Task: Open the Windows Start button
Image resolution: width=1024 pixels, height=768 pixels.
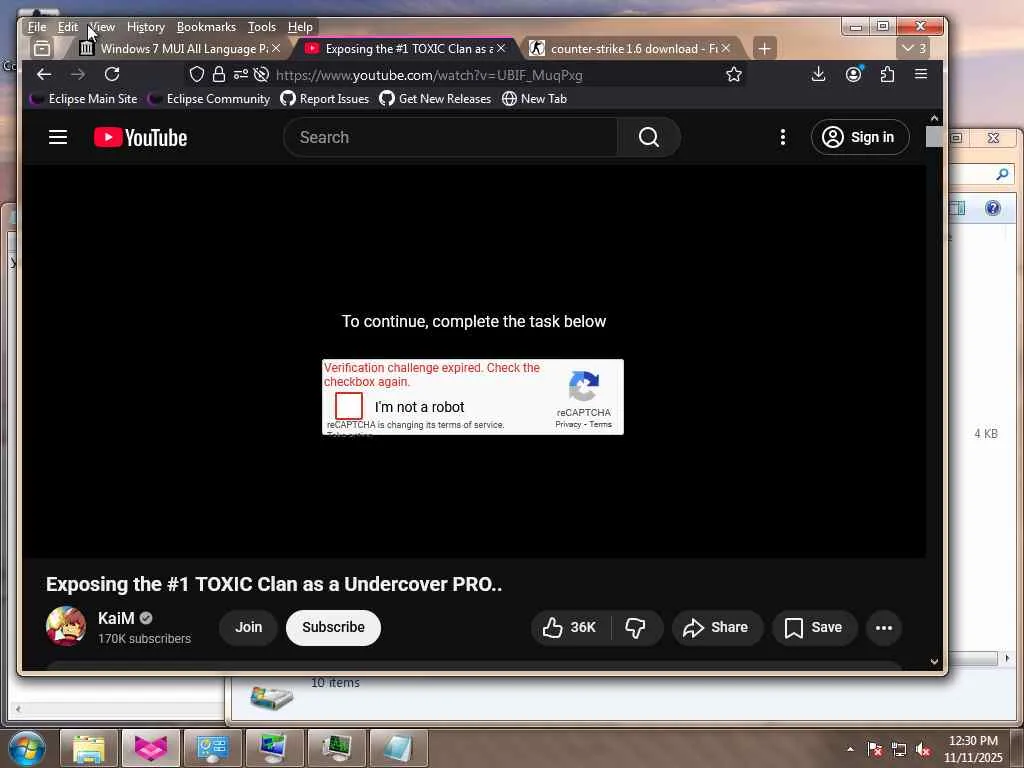Action: [26, 748]
